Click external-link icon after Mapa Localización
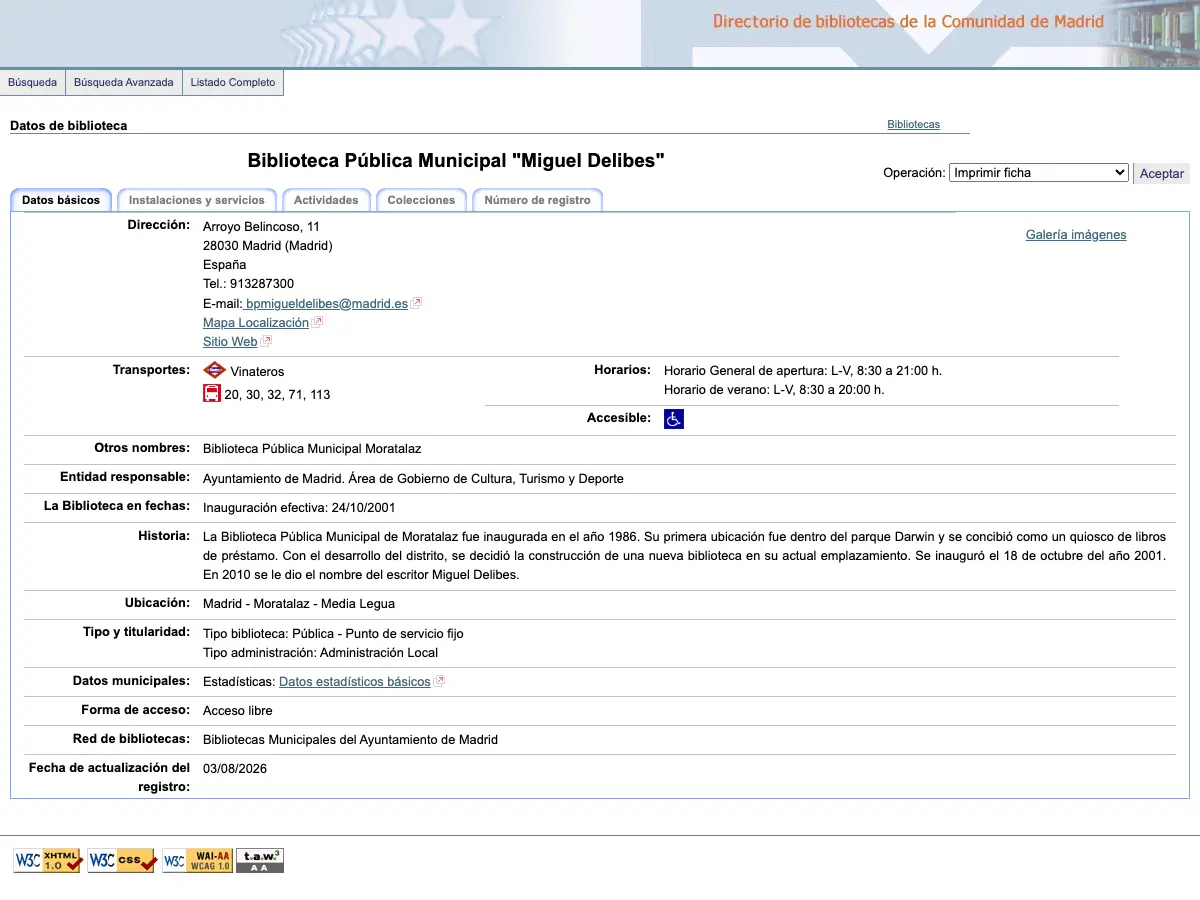Image resolution: width=1200 pixels, height=900 pixels. pyautogui.click(x=318, y=322)
